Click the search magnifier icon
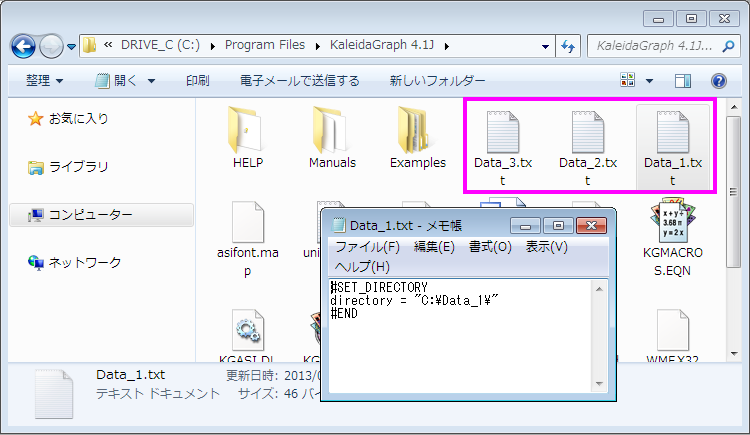This screenshot has width=750, height=435. 728,46
